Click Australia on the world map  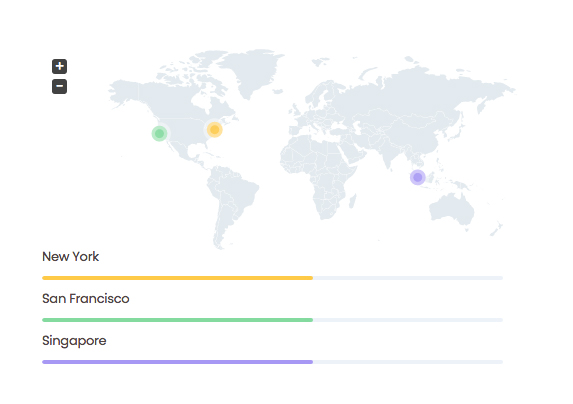[x=452, y=209]
